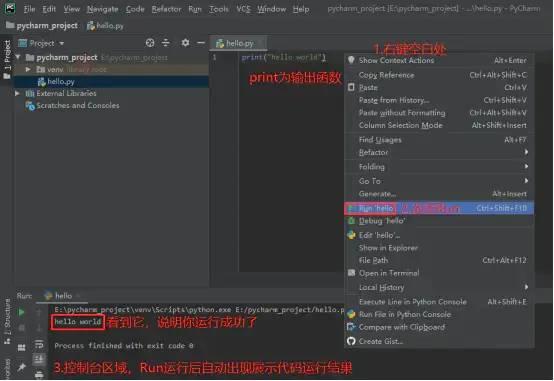This screenshot has width=554, height=381.
Task: Click the locate/scroll-from-source target icon
Action: (150, 43)
